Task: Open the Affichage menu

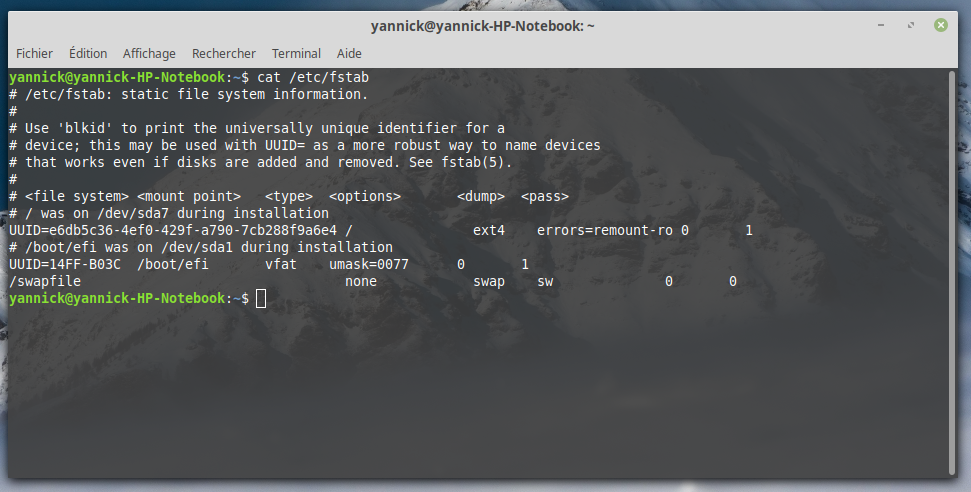Action: (x=149, y=53)
